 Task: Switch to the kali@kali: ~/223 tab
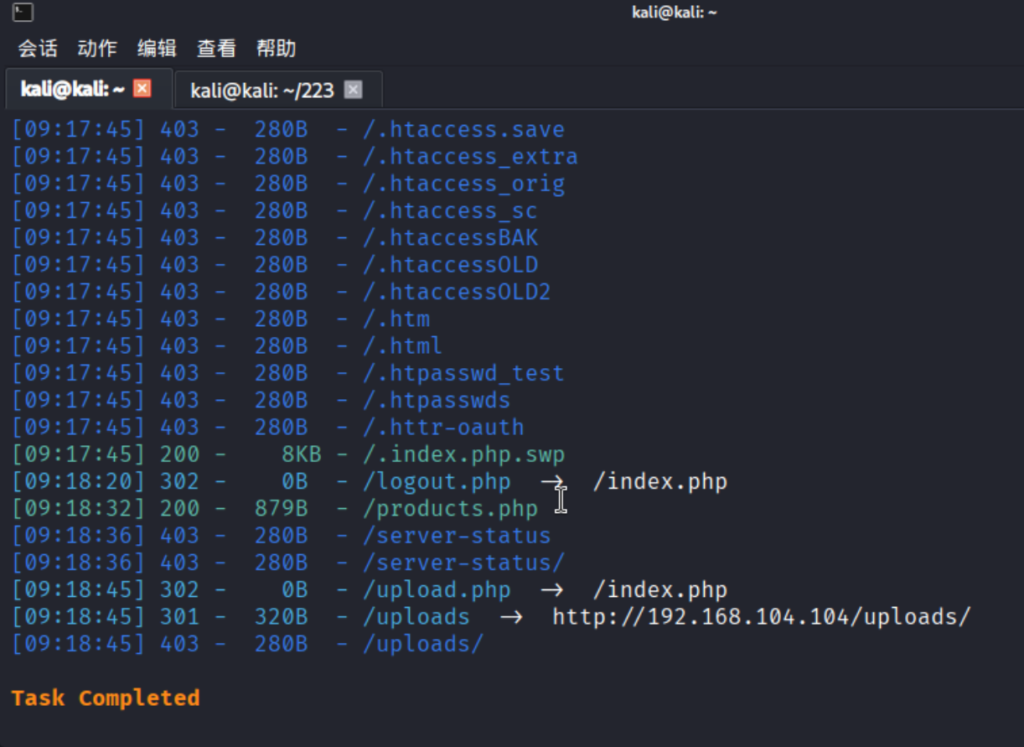tap(262, 89)
